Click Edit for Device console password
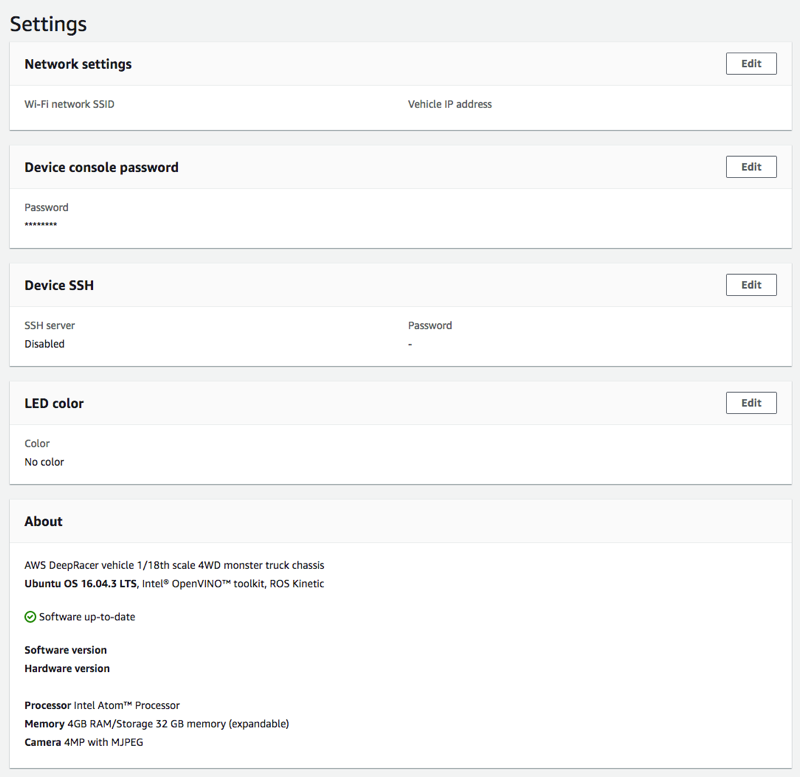 point(750,167)
